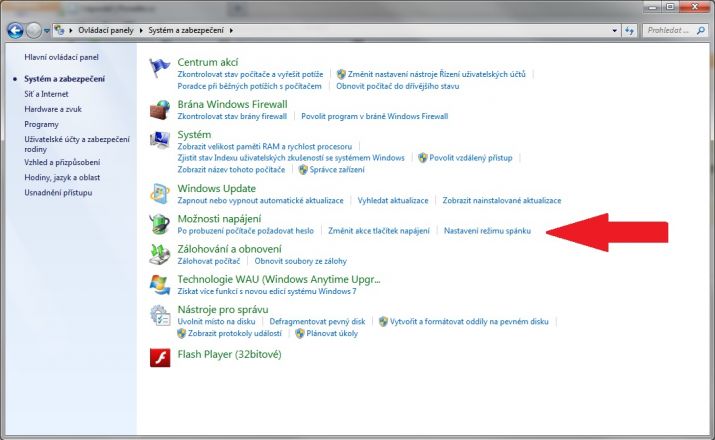Expand arrow after Systém a zabezpečení breadcrumb
Image resolution: width=715 pixels, height=440 pixels.
231,31
